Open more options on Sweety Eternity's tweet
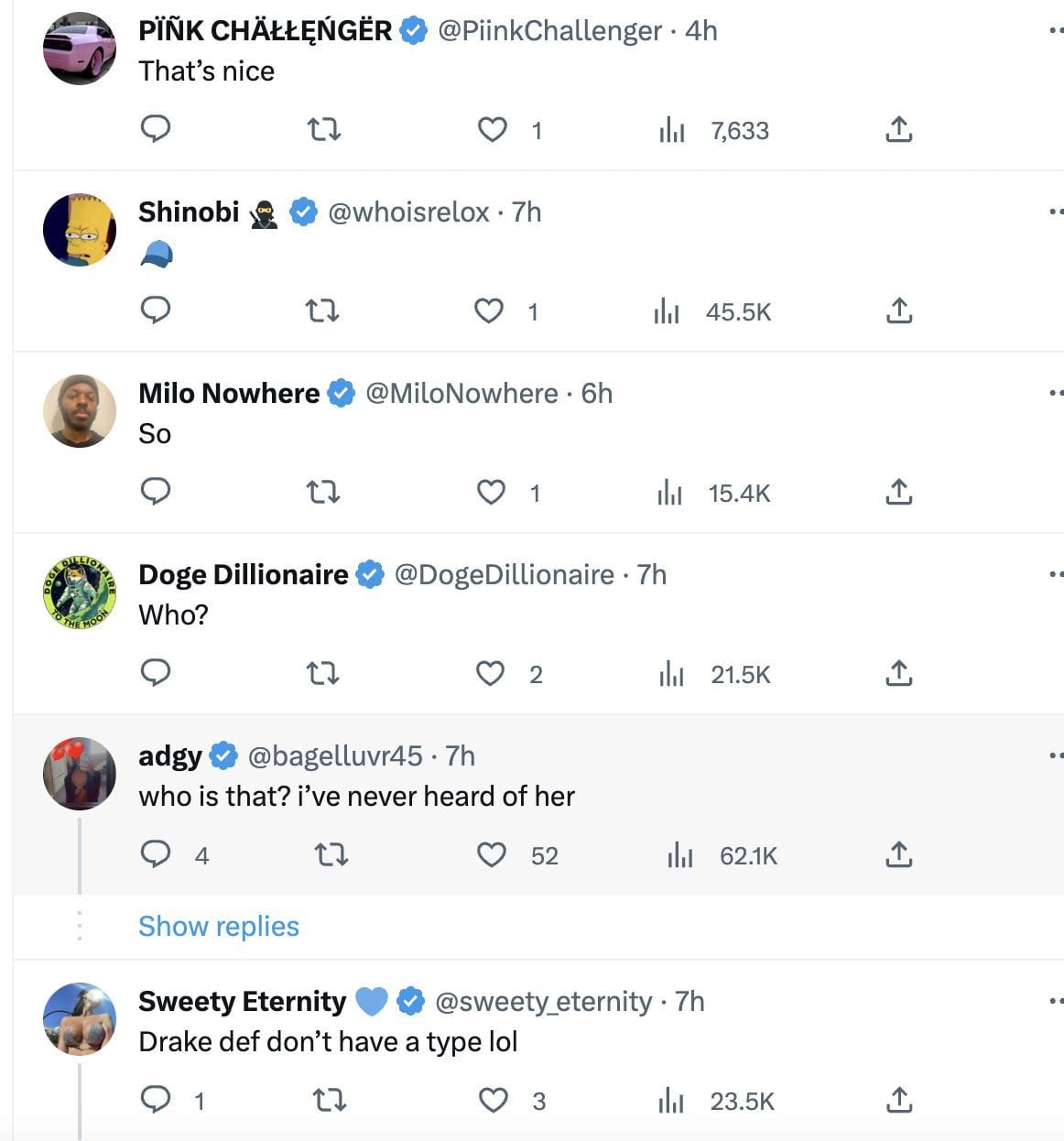The width and height of the screenshot is (1064, 1141). pyautogui.click(x=1056, y=1001)
